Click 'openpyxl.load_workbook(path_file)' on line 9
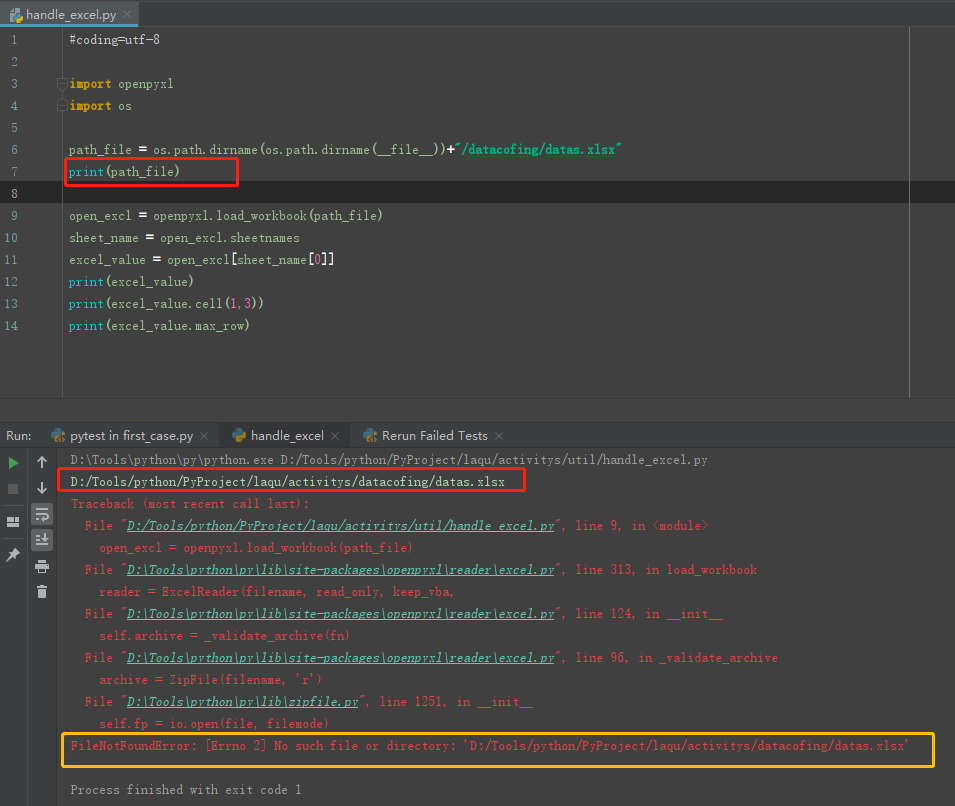The image size is (955, 806). point(268,216)
